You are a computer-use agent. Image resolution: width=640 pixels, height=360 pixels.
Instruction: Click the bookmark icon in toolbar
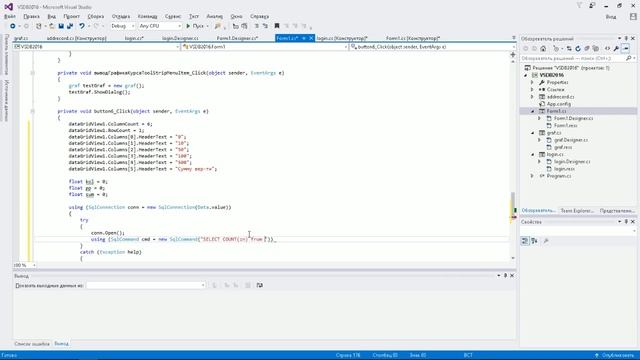point(277,26)
